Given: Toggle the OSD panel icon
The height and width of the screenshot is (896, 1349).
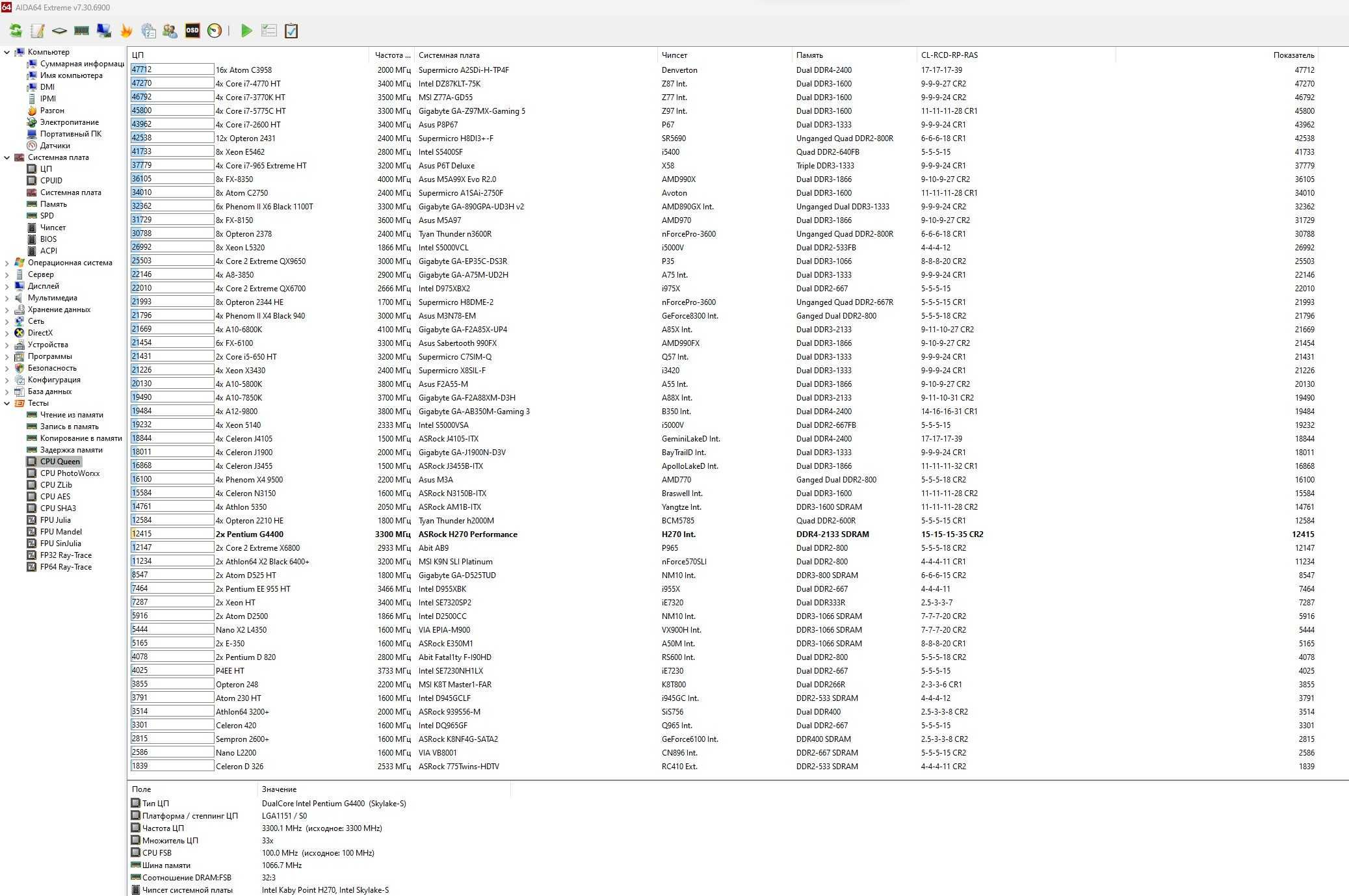Looking at the screenshot, I should pyautogui.click(x=192, y=31).
